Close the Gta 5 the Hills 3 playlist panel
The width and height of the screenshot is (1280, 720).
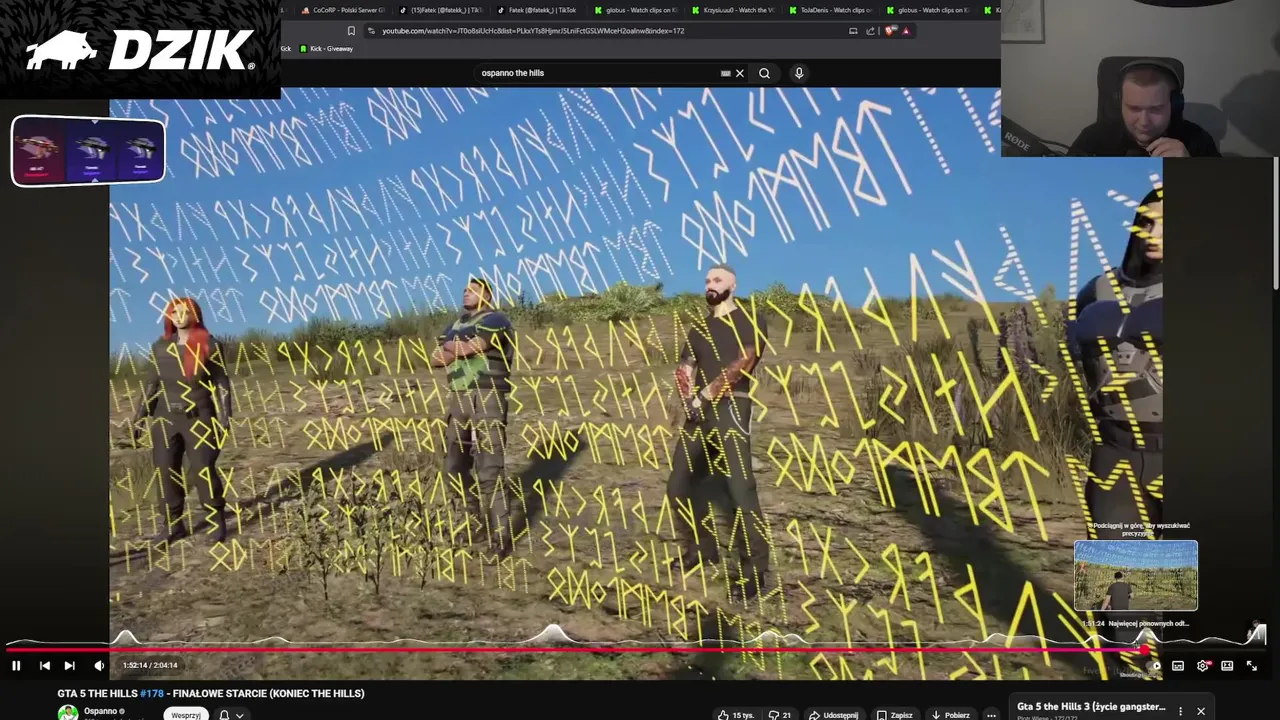coord(1201,711)
